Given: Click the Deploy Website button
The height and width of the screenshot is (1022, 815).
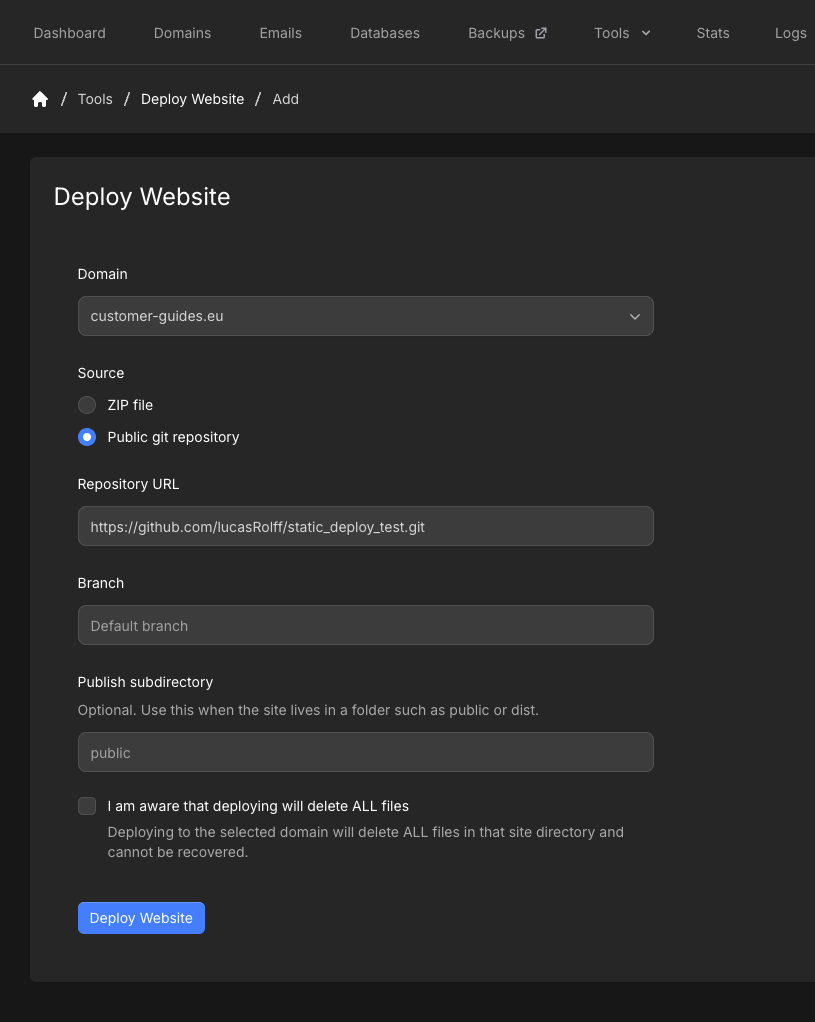Looking at the screenshot, I should click(x=141, y=918).
